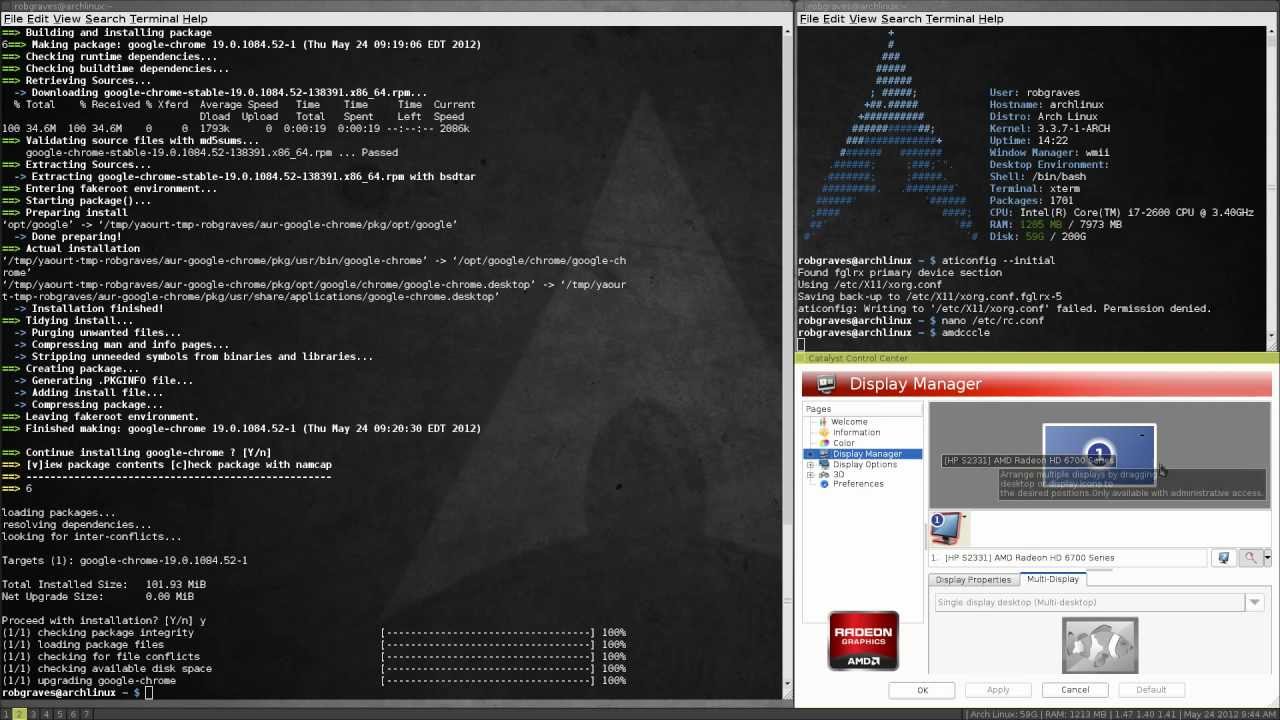
Task: Click OK in Catalyst Control Center
Action: (923, 690)
